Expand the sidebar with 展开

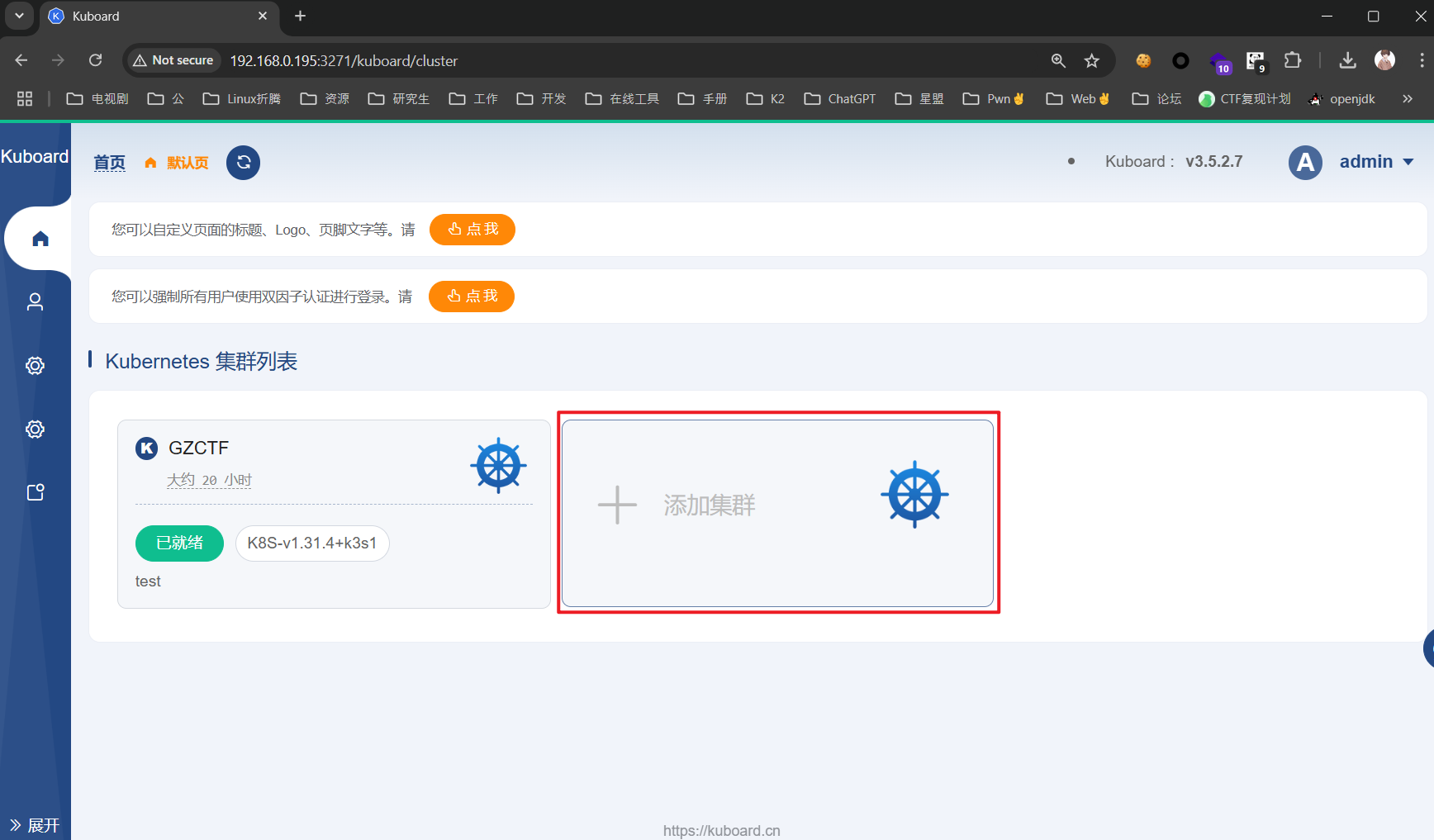35,824
